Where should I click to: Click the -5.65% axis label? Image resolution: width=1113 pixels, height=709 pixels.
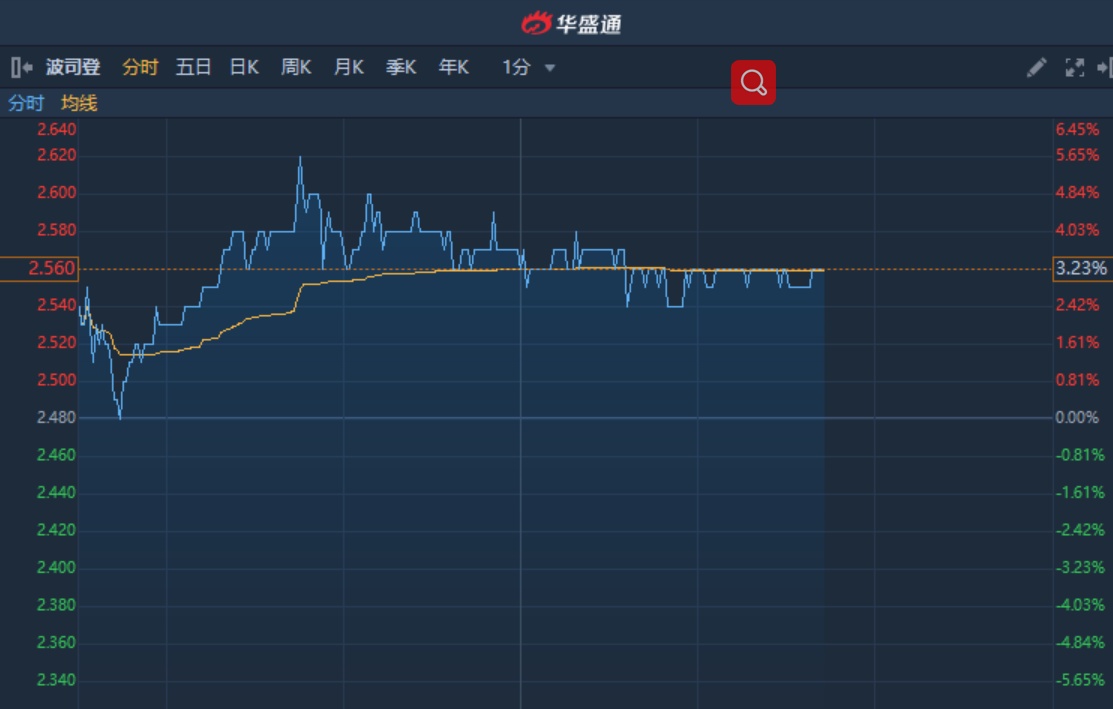(1080, 681)
